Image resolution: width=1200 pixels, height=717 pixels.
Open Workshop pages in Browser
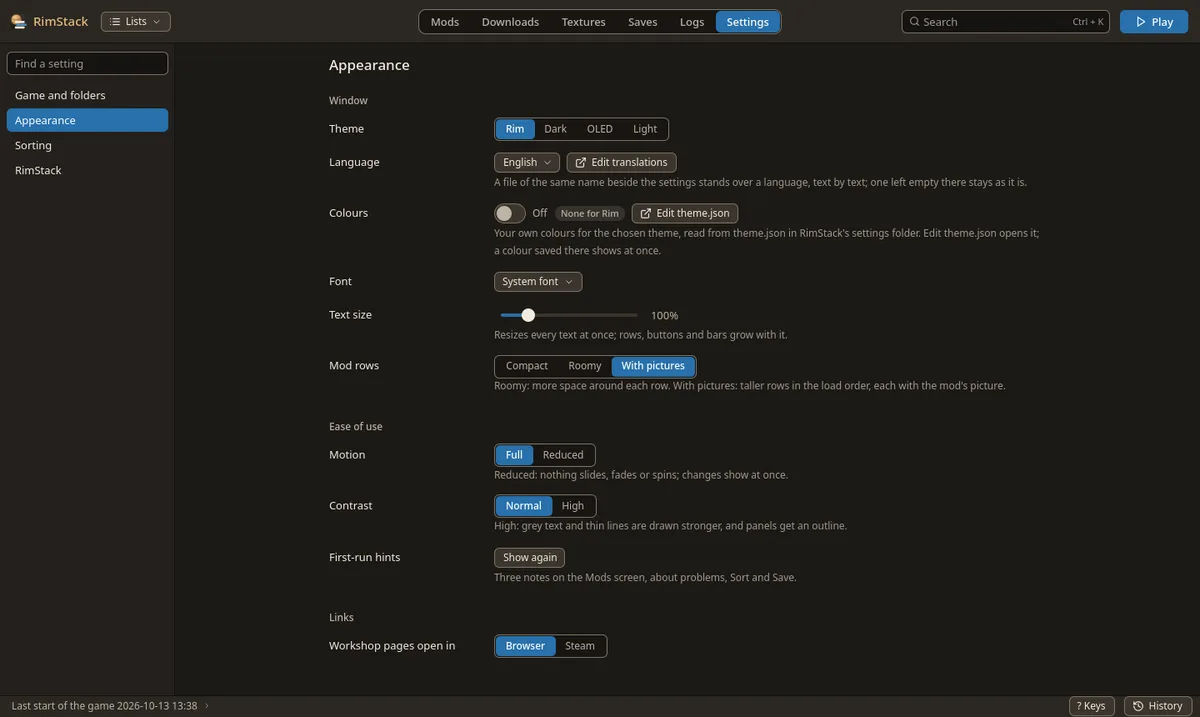click(525, 646)
